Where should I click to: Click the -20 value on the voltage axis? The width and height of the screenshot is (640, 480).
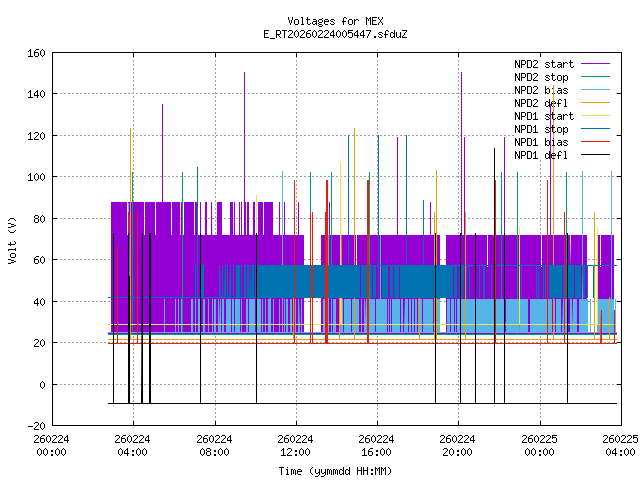34,426
